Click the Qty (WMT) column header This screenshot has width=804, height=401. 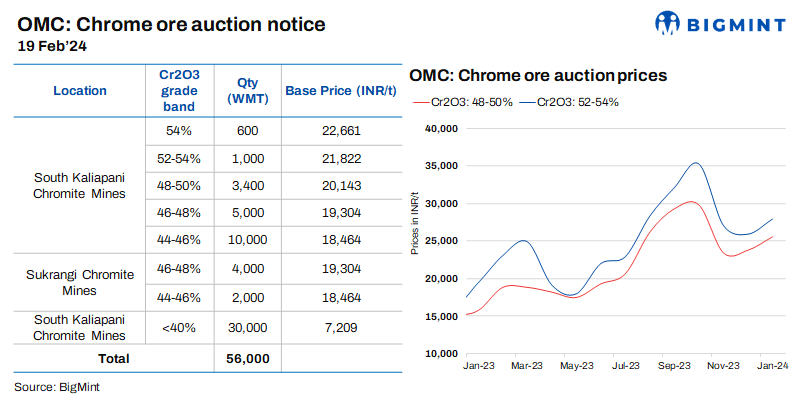(x=247, y=90)
